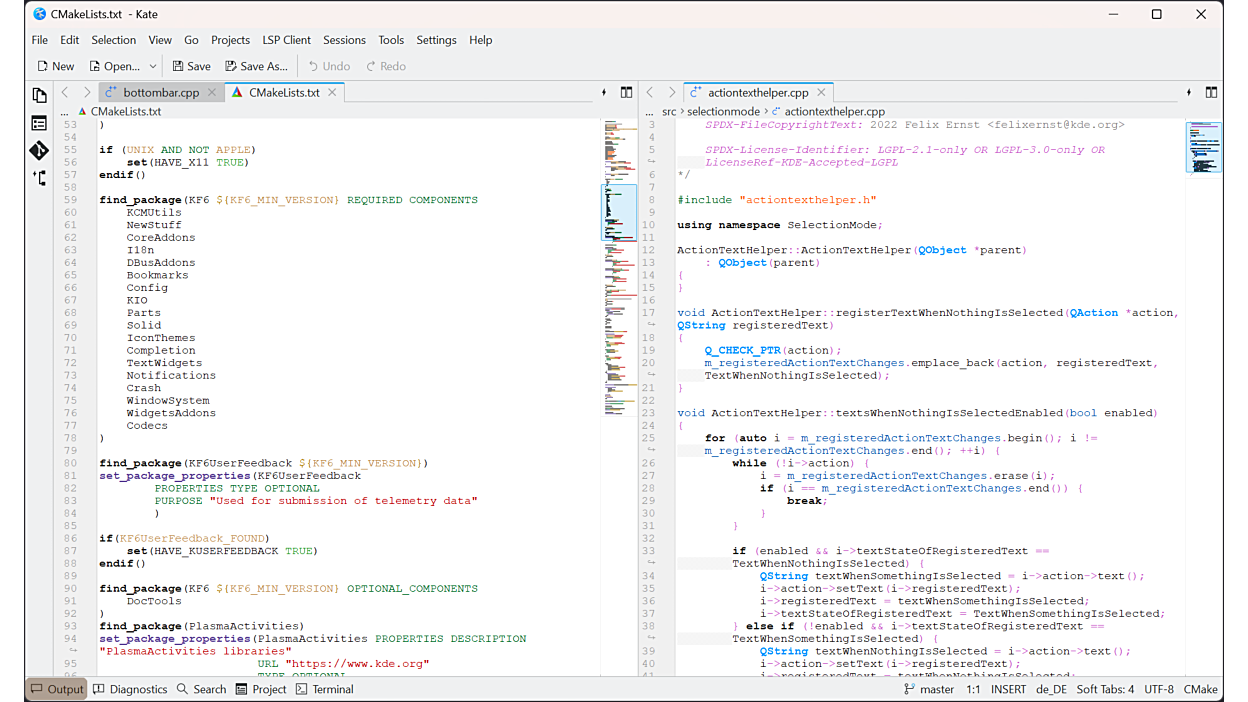
Task: Click quick open icon in left tab bar
Action: pyautogui.click(x=604, y=92)
